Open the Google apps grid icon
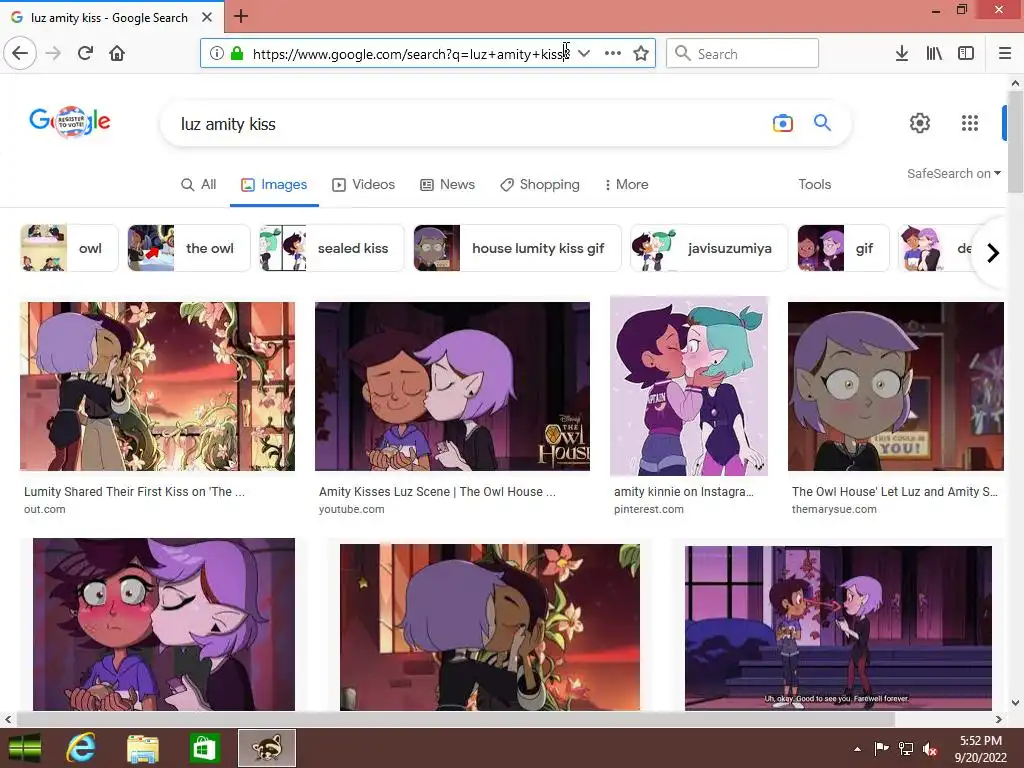Viewport: 1024px width, 768px height. (x=970, y=123)
